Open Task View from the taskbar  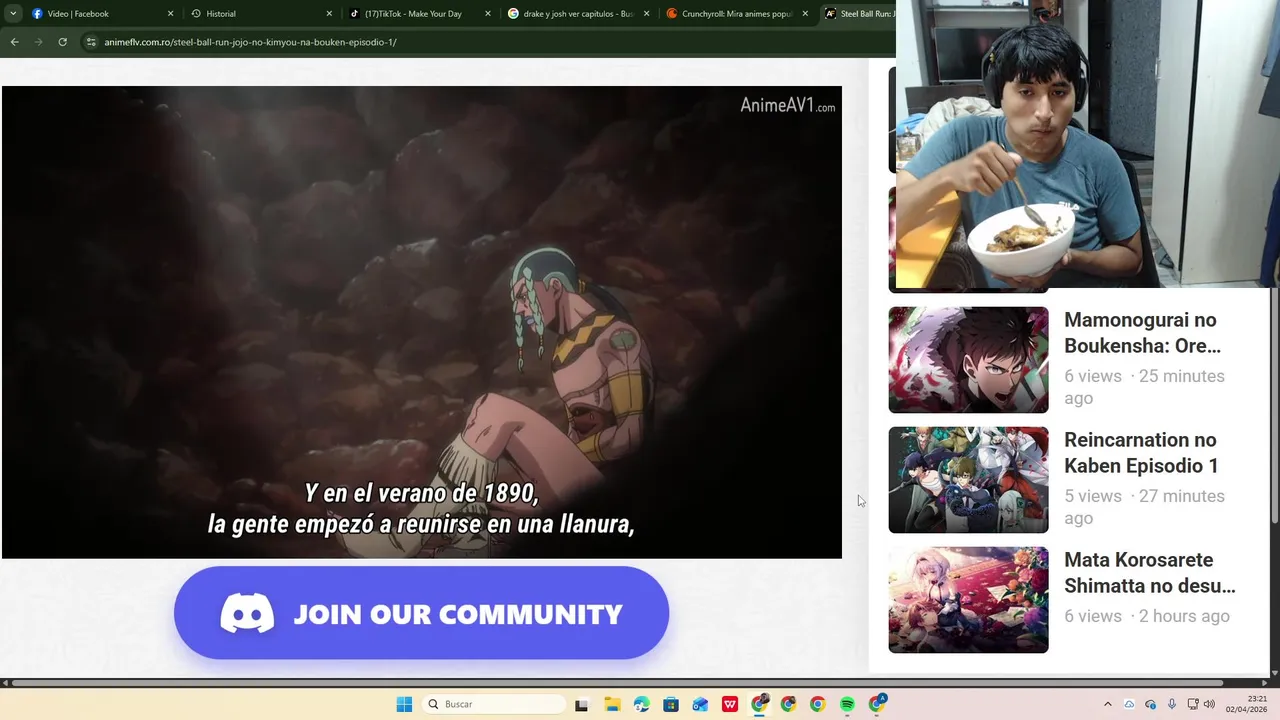click(x=581, y=704)
